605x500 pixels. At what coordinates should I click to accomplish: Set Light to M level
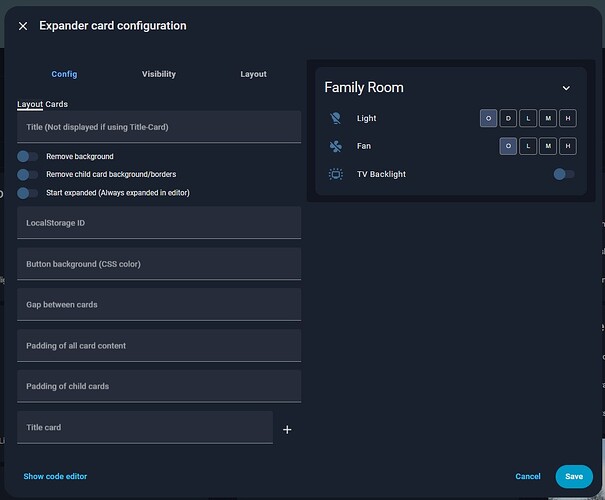tap(548, 118)
